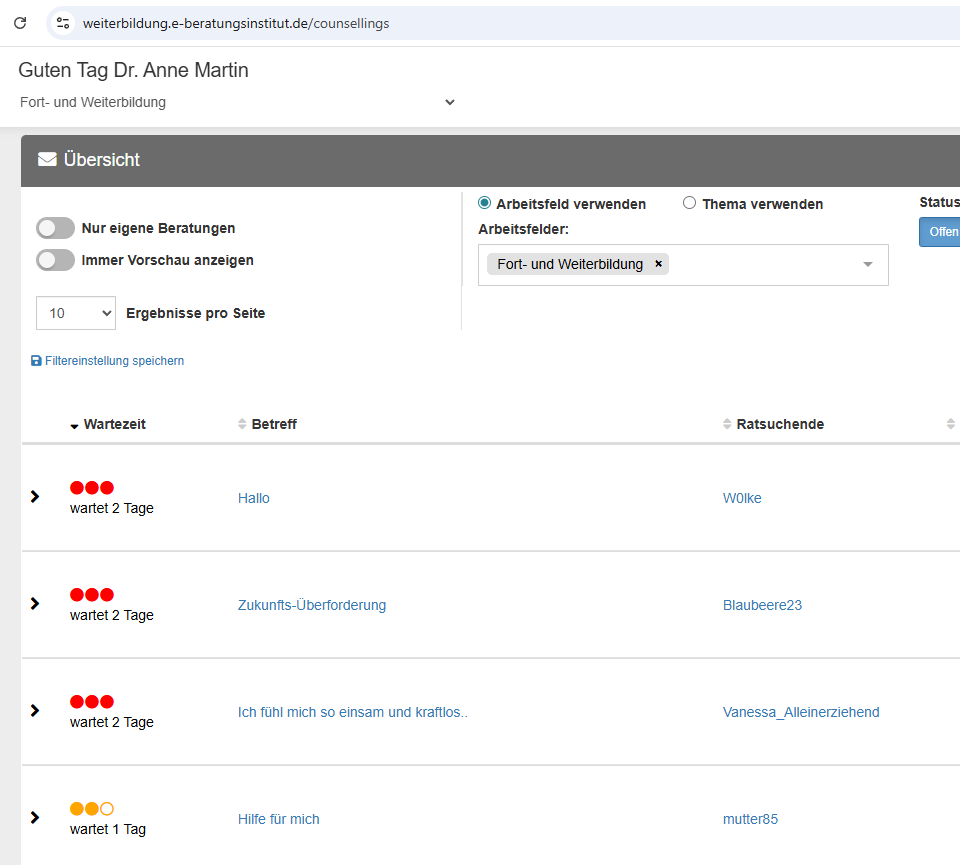Click the red waiting dots for Vanessa_Alleinerziehend row

click(92, 702)
